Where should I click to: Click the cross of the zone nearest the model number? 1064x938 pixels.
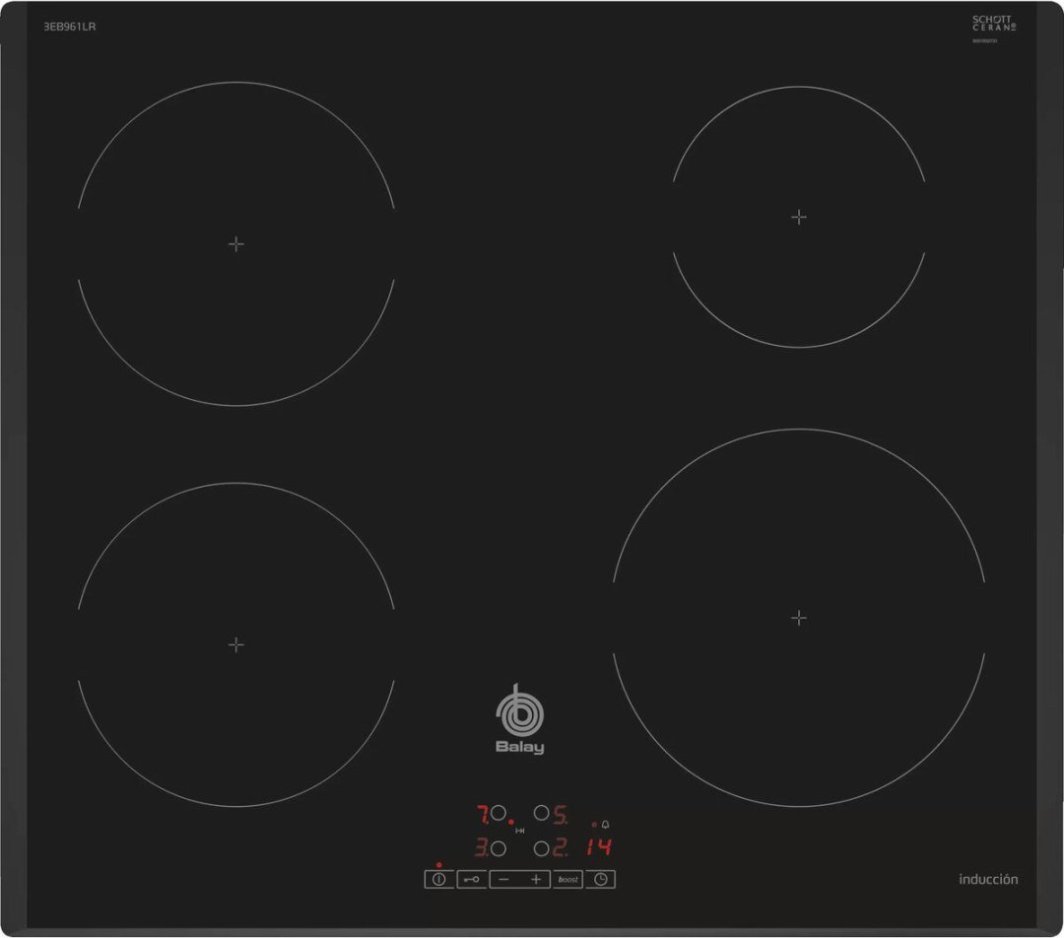236,244
